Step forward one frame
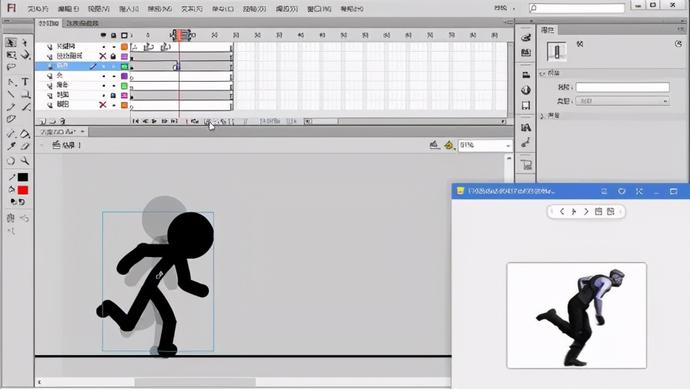 tap(164, 121)
